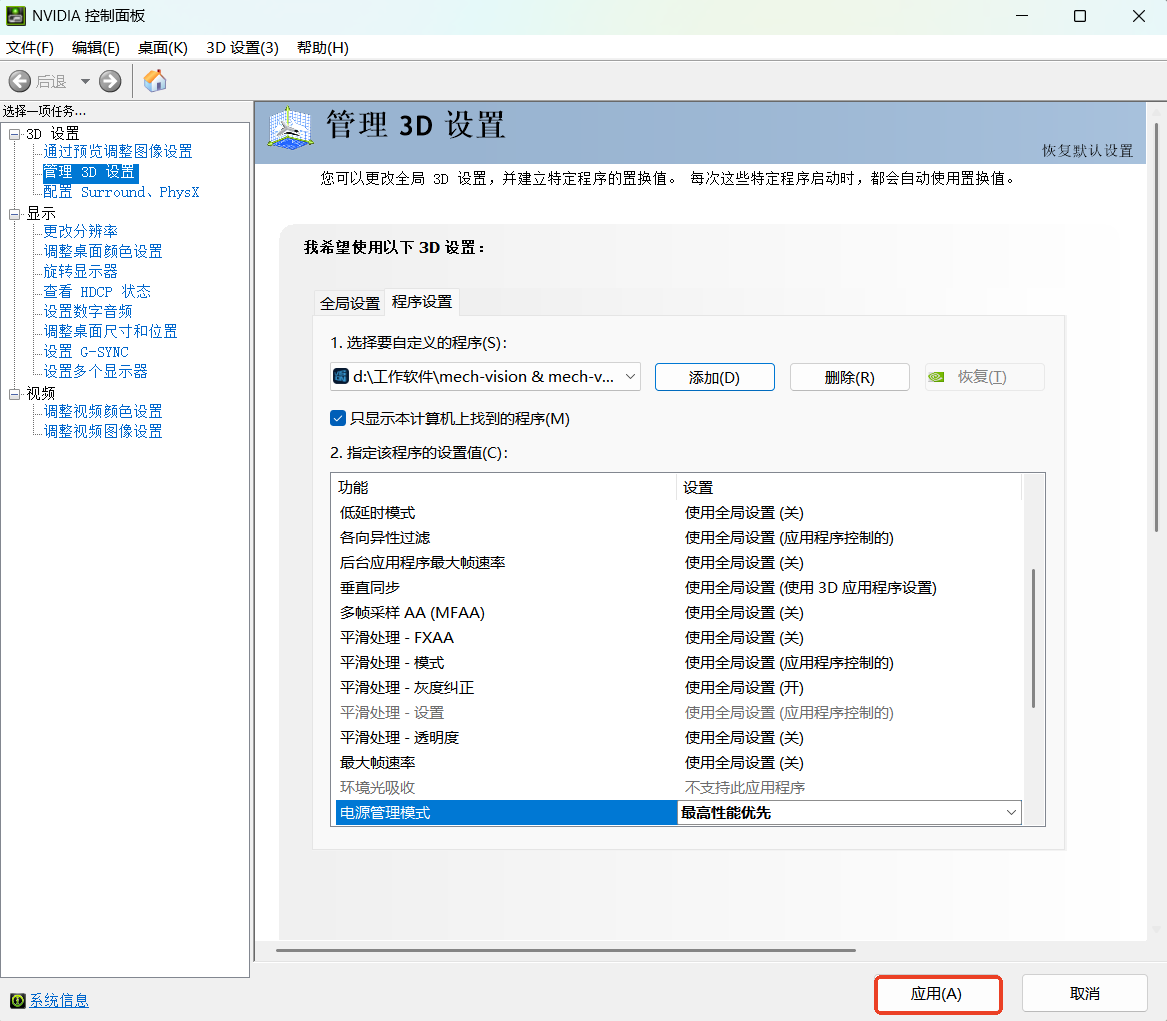Open the 电源管理模式 settings dropdown
Viewport: 1167px width, 1021px height.
click(1010, 813)
